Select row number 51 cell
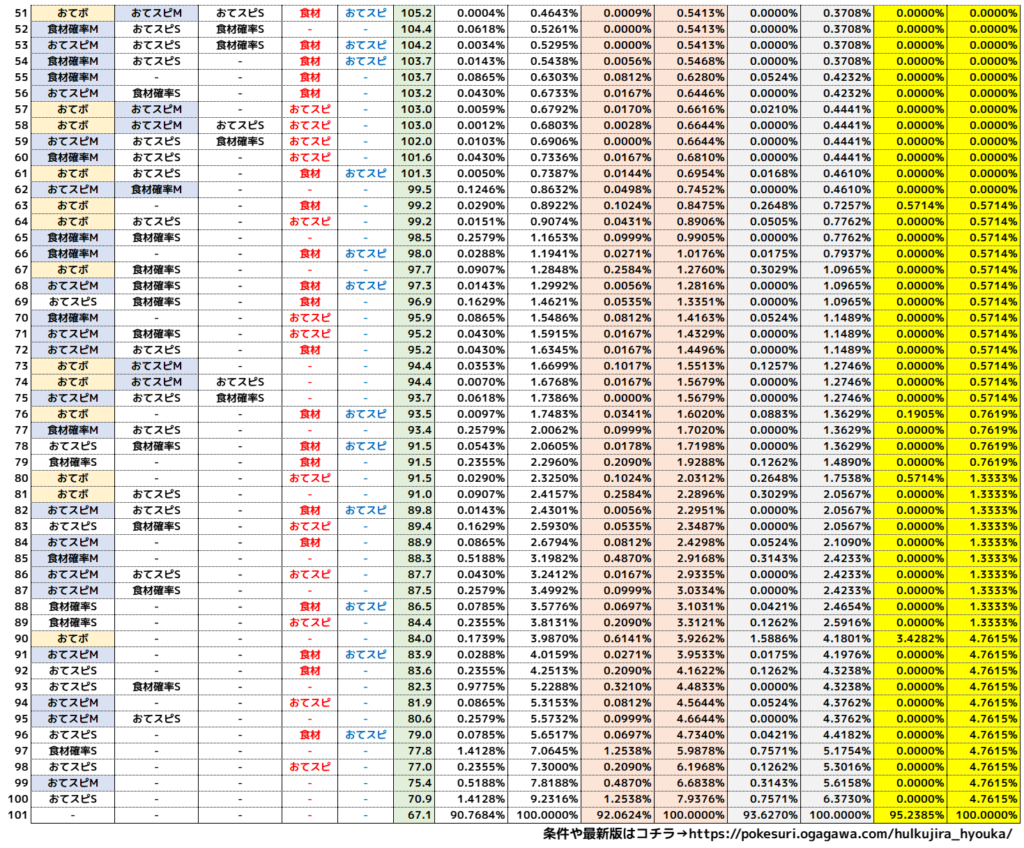The height and width of the screenshot is (848, 1024). click(15, 13)
